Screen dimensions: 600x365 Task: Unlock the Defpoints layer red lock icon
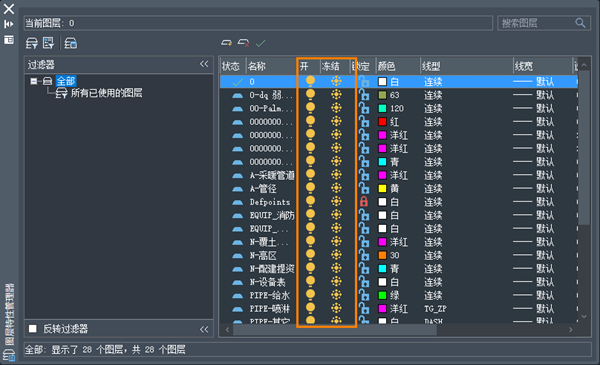tap(364, 201)
